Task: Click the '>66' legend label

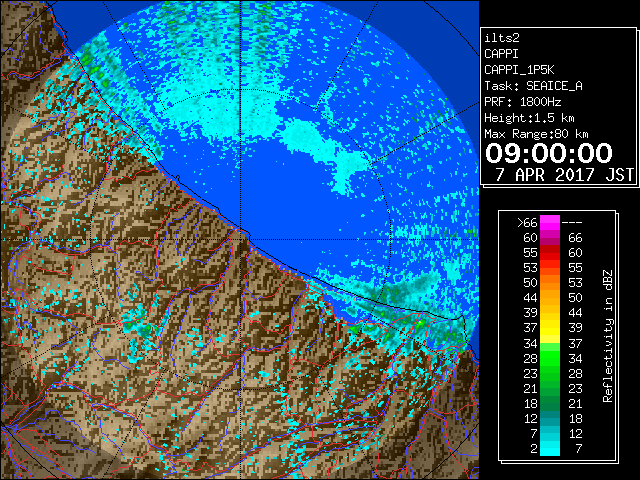Action: tap(527, 222)
